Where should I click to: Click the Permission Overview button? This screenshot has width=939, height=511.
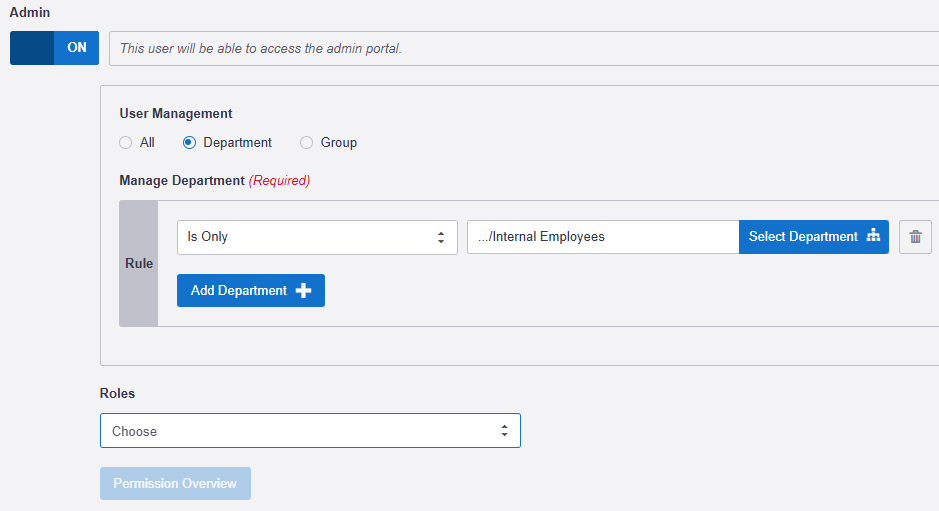tap(175, 483)
